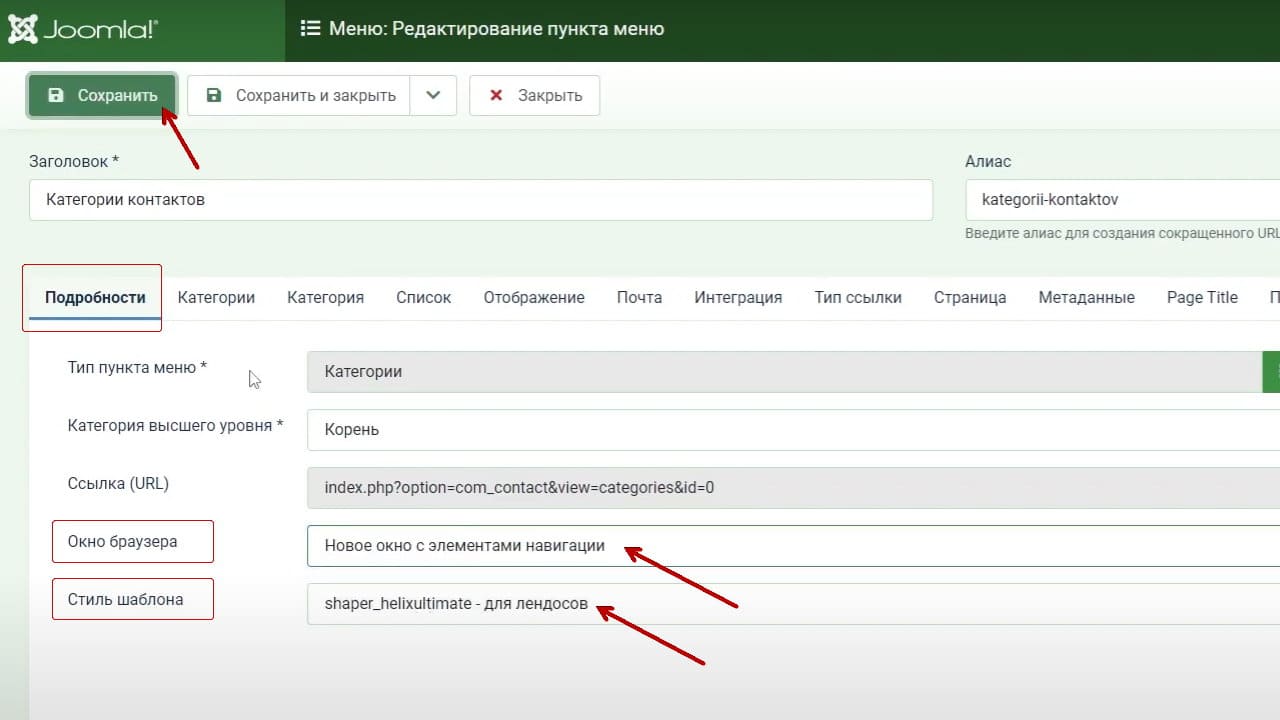Click the Заголовок input field
The width and height of the screenshot is (1280, 720).
481,200
